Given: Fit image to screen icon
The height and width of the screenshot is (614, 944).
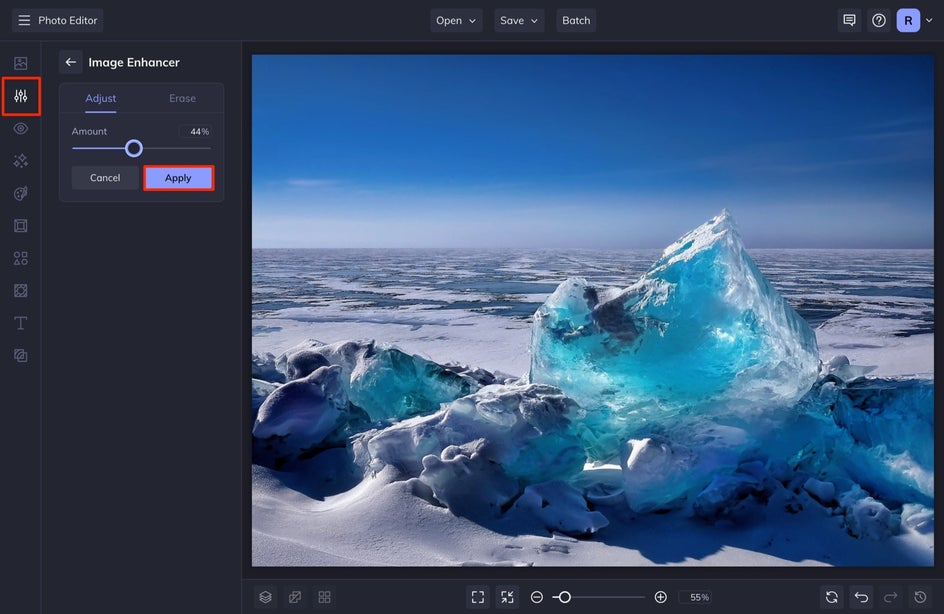Looking at the screenshot, I should coord(478,597).
